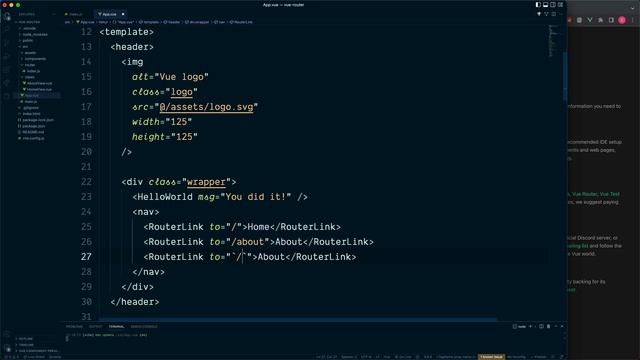Open the terminal launch profile dropdown chevron
This screenshot has height=360, width=640.
(535, 327)
